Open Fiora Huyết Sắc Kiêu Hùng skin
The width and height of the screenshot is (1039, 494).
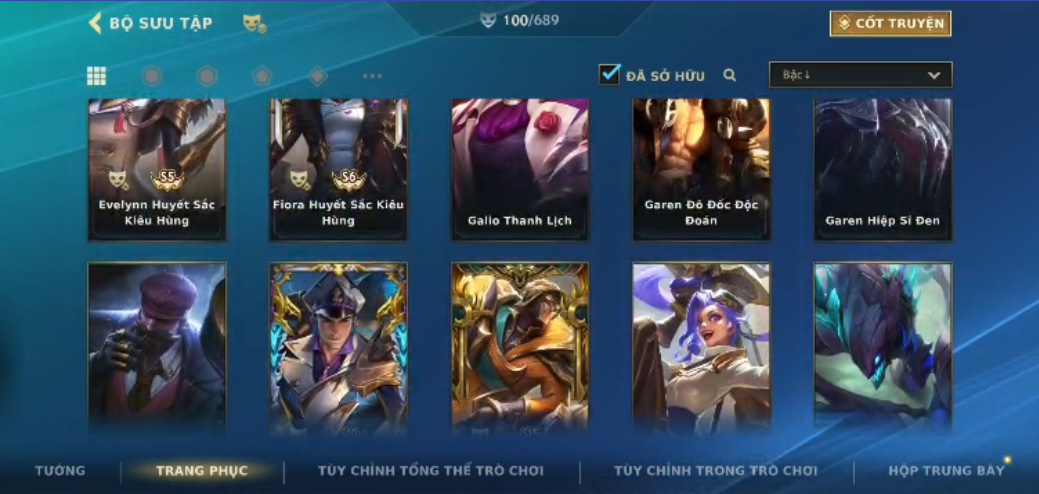[339, 170]
